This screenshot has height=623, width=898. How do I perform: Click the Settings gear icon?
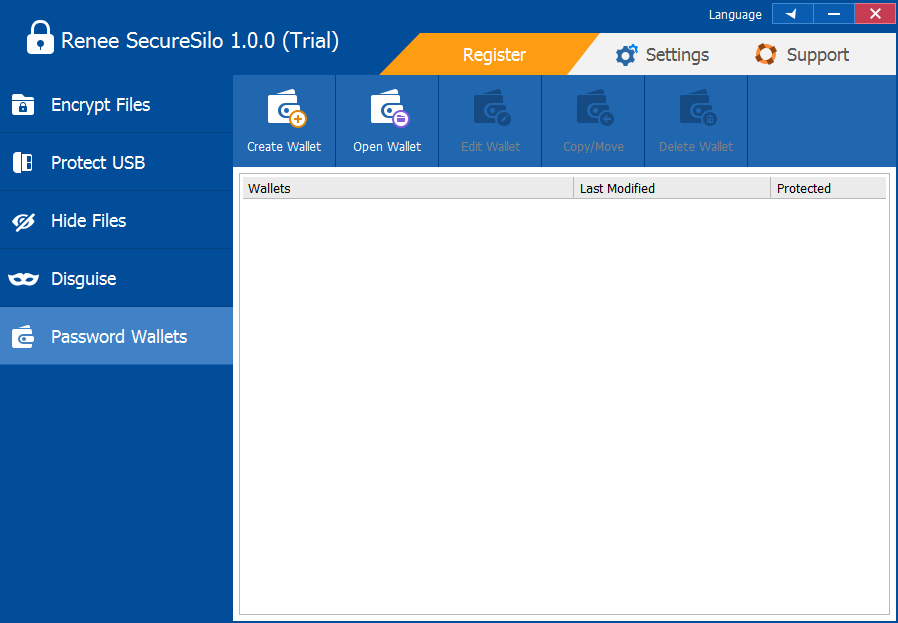[x=626, y=55]
